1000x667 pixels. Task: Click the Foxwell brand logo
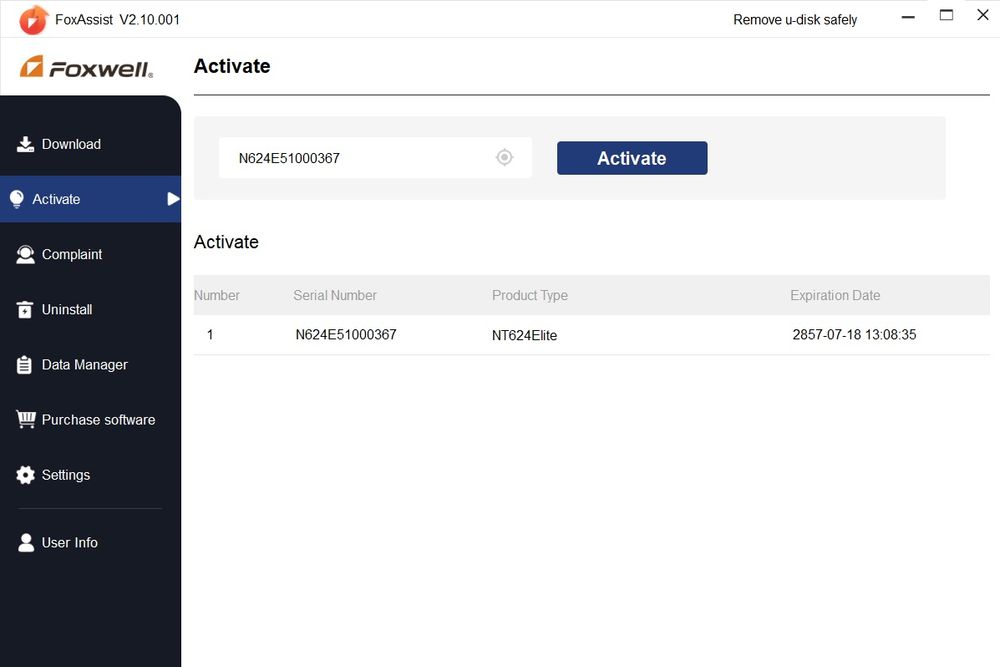(x=87, y=67)
